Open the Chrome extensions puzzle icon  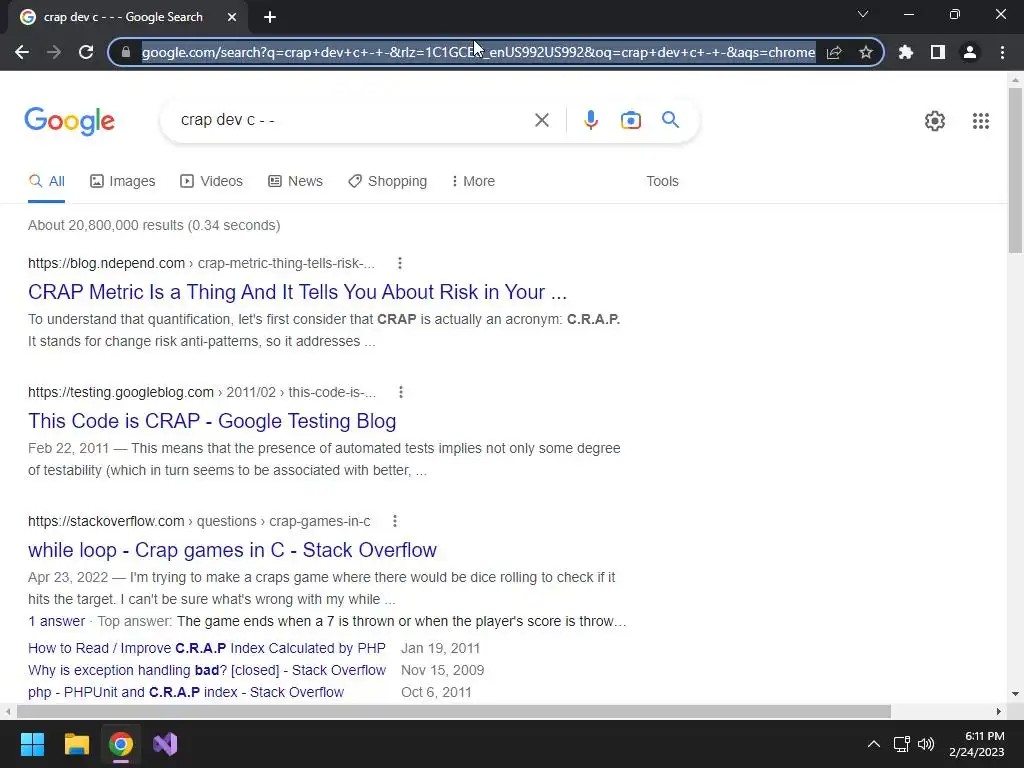pyautogui.click(x=906, y=52)
